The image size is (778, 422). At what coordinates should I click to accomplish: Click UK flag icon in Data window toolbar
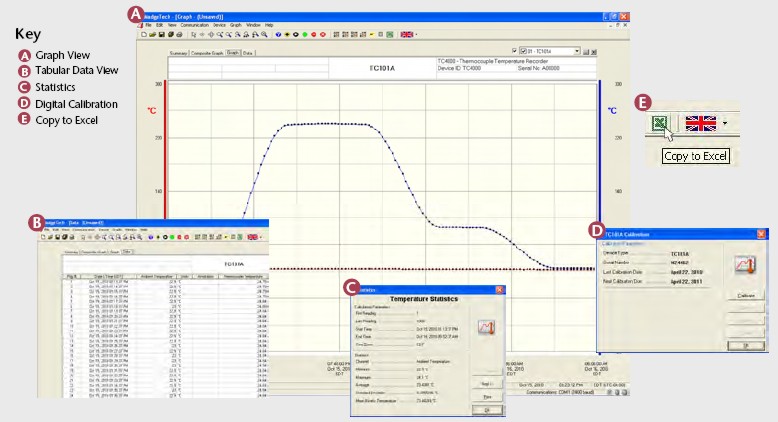point(253,237)
